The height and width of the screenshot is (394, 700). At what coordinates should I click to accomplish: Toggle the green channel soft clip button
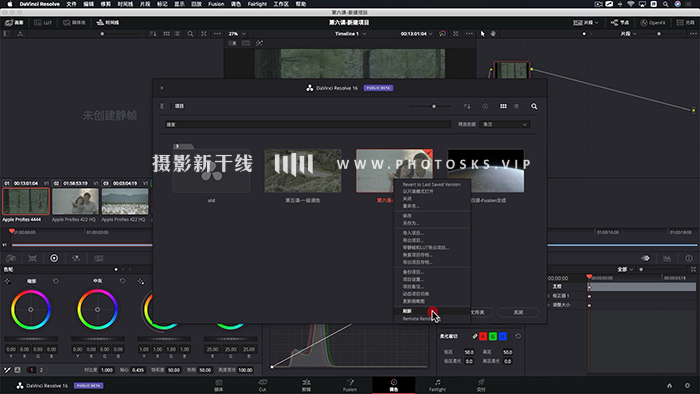(x=493, y=336)
